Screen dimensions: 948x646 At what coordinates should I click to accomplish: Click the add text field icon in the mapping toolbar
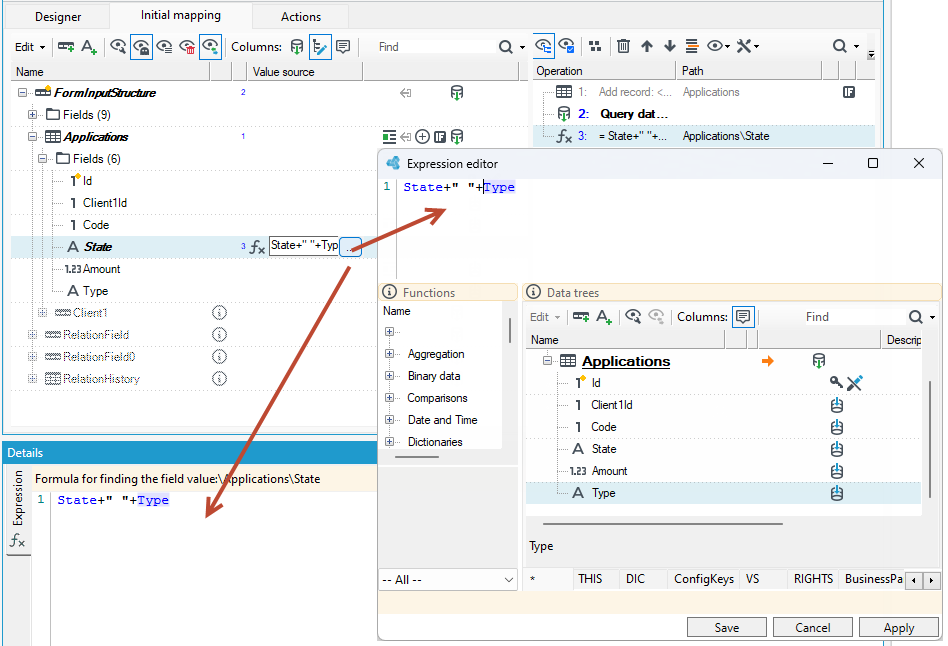click(89, 47)
